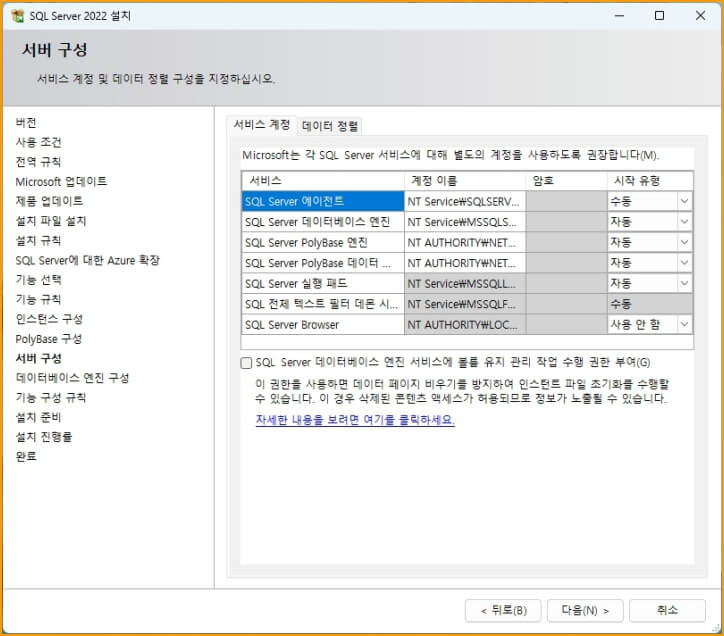Viewport: 724px width, 636px height.
Task: Click the 인스턴스 구성 step in sidebar
Action: coord(49,319)
